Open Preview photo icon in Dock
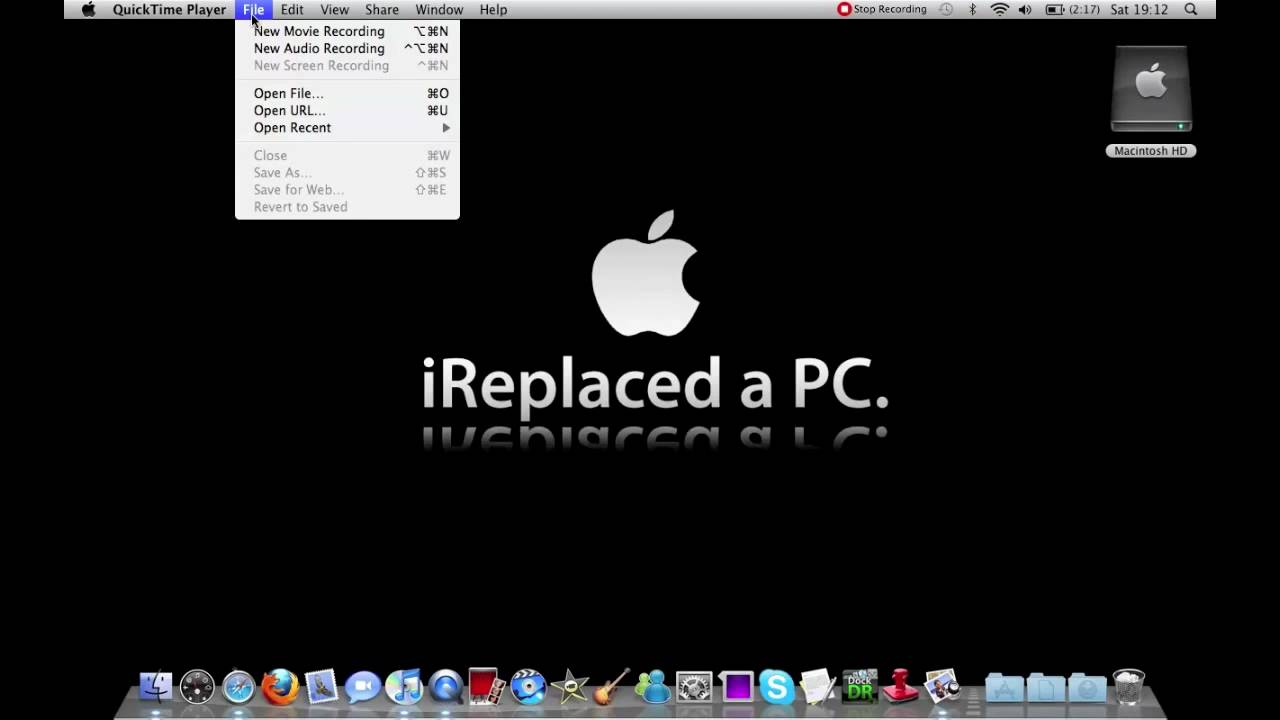The width and height of the screenshot is (1280, 720). coord(941,687)
